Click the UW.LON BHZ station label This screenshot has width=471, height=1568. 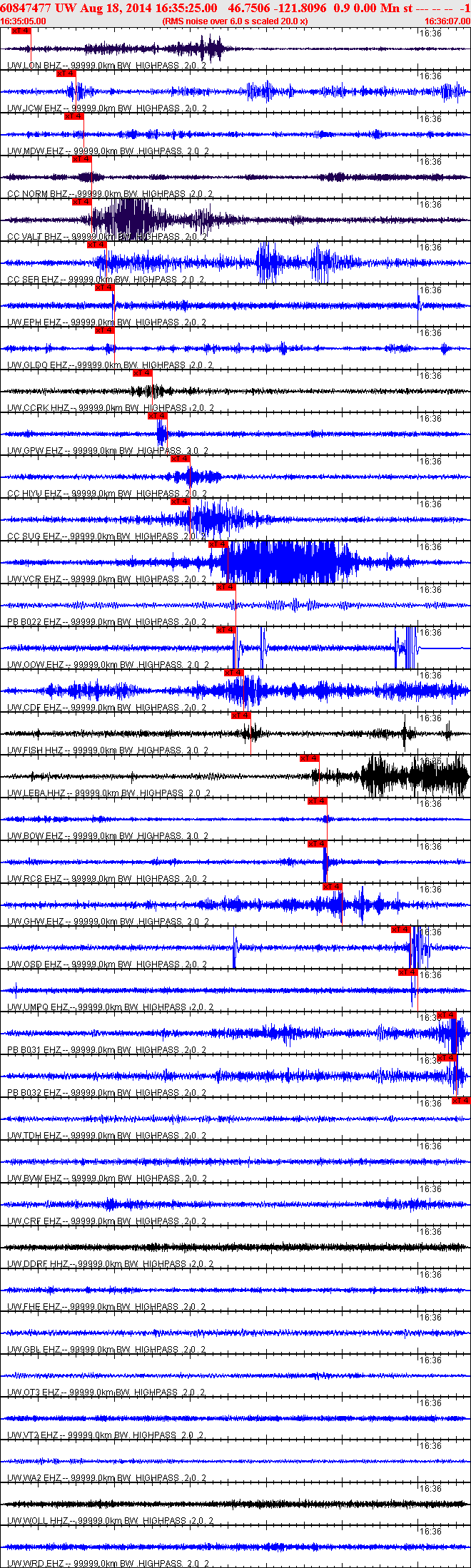(34, 66)
